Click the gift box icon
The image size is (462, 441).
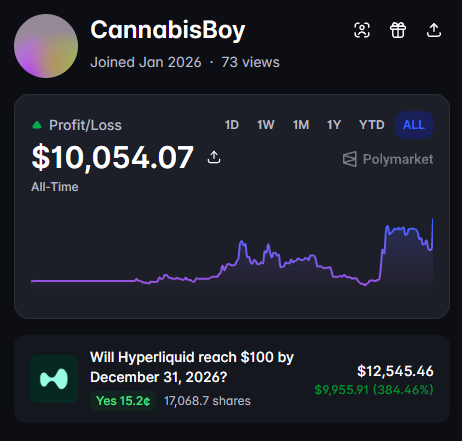point(398,30)
